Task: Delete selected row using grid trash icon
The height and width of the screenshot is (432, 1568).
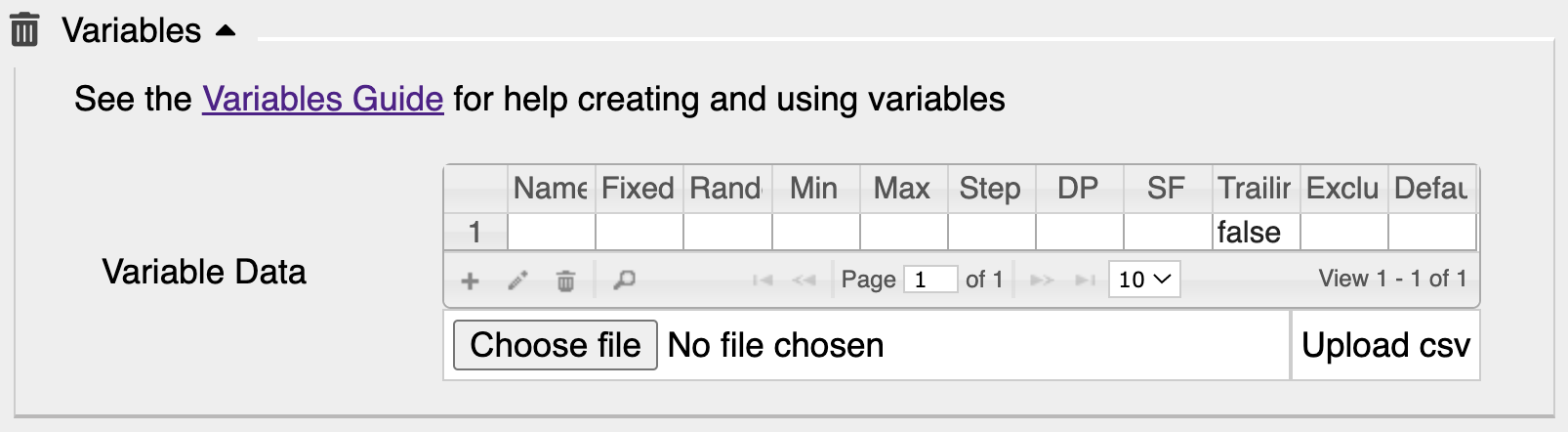Action: click(565, 281)
